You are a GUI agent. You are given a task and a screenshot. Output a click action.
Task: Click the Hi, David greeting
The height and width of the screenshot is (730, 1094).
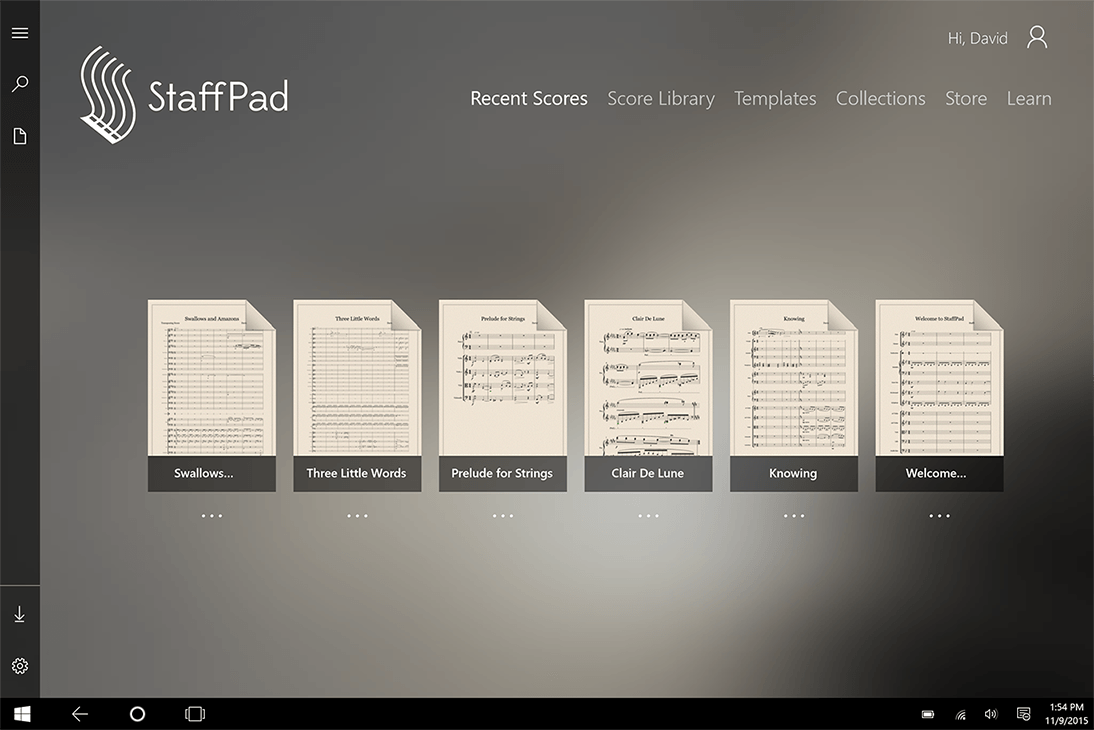977,37
